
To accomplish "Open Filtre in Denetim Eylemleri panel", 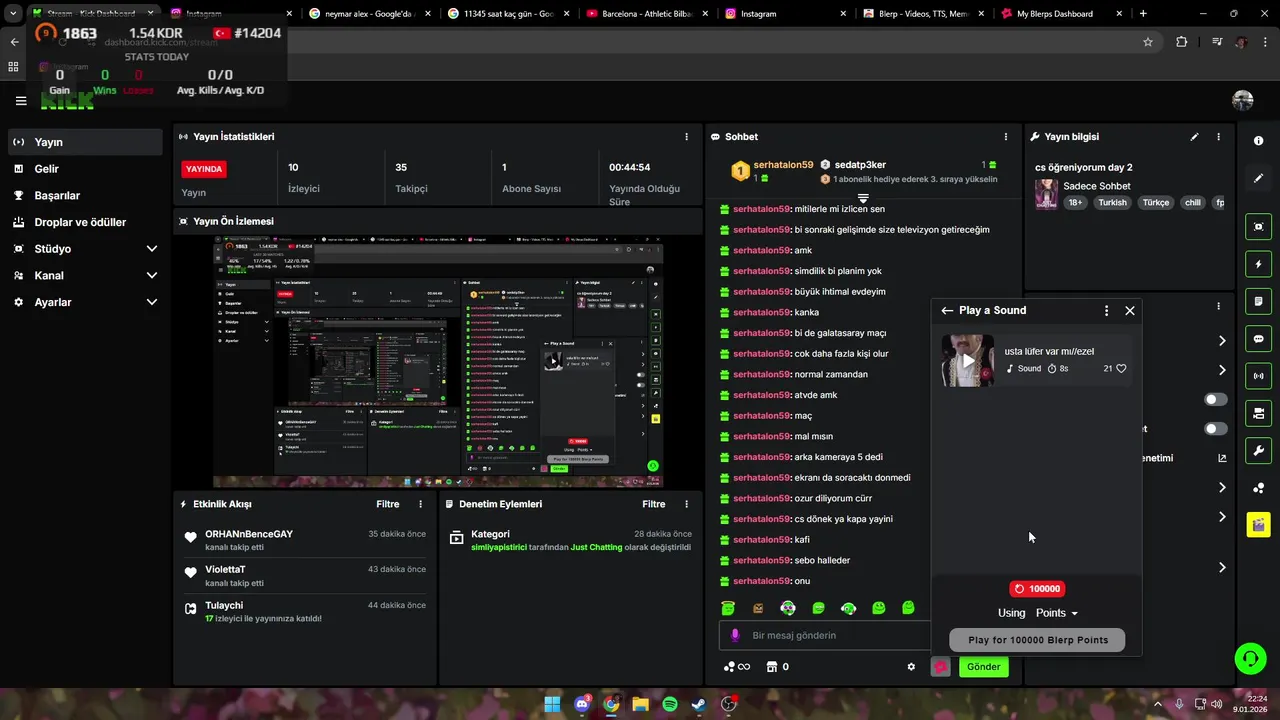I will tap(653, 505).
